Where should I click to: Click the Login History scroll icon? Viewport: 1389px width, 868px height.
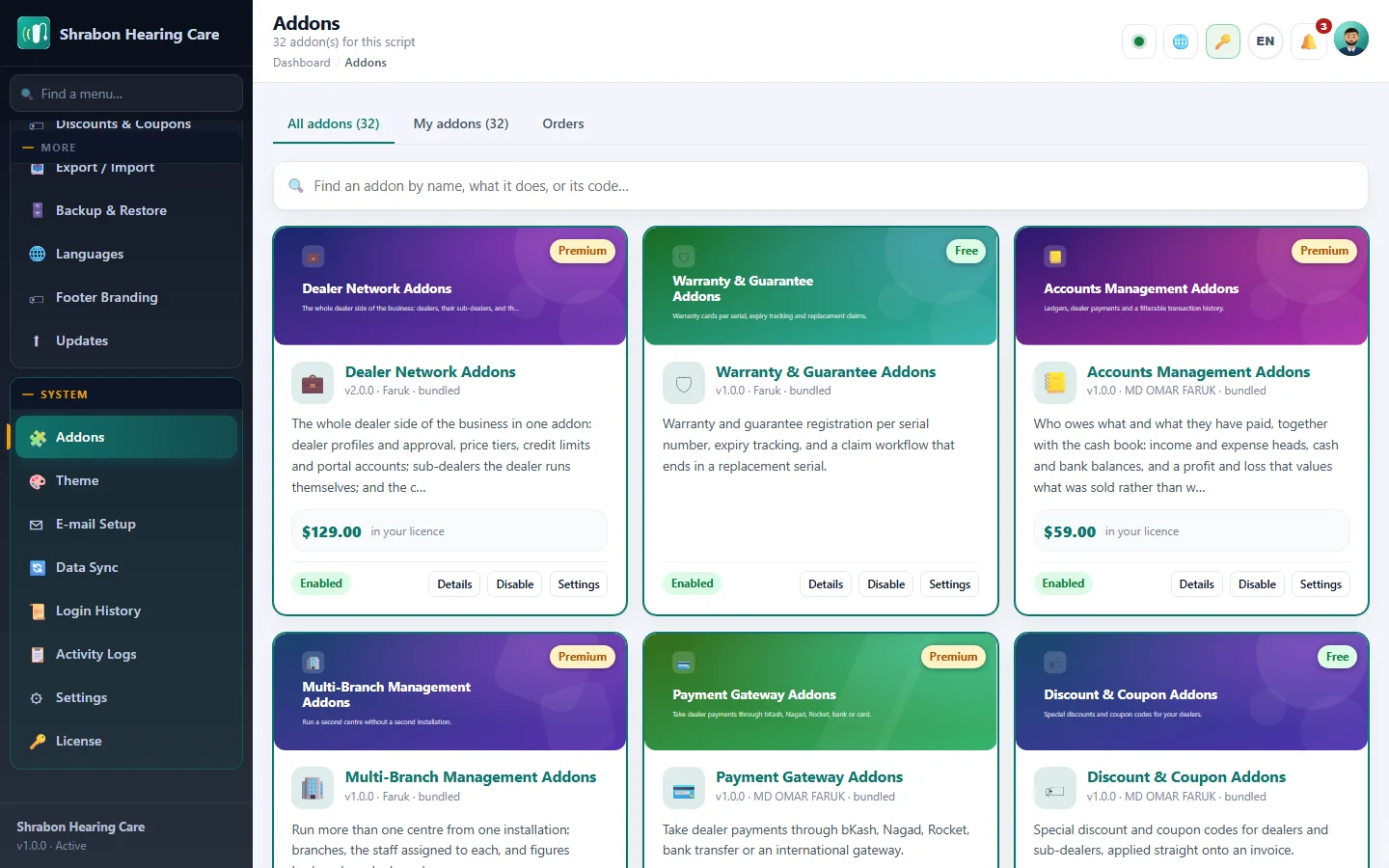38,611
